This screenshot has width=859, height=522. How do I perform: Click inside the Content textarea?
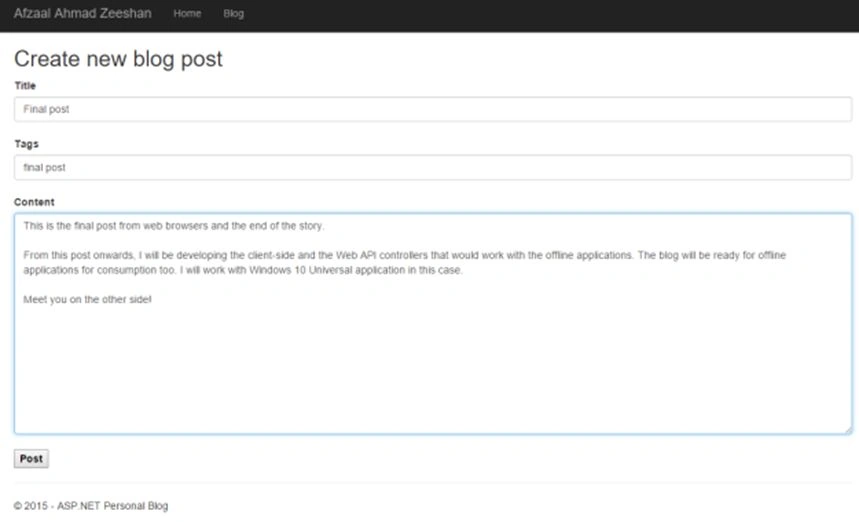433,324
